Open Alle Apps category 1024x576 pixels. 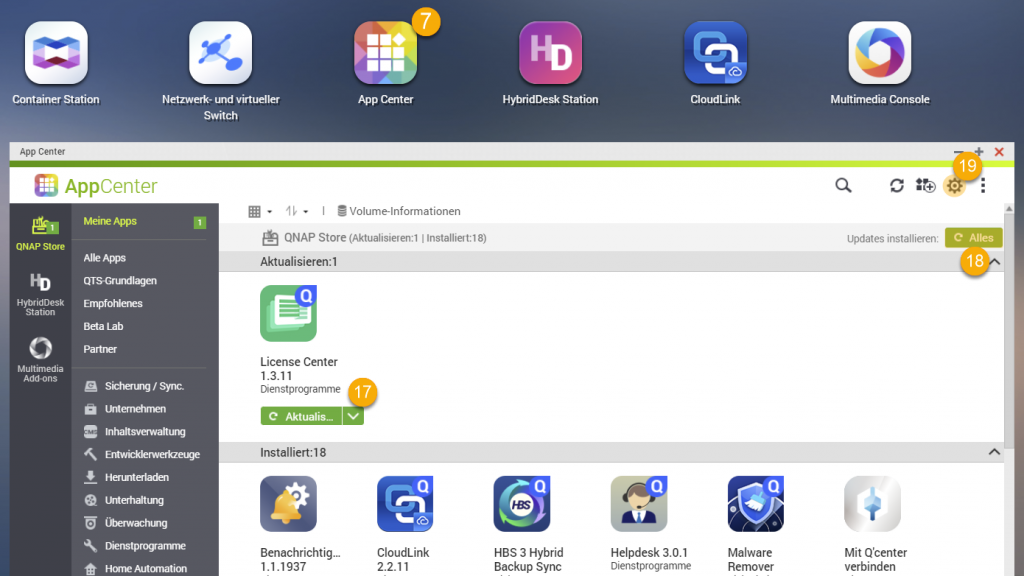click(x=104, y=258)
